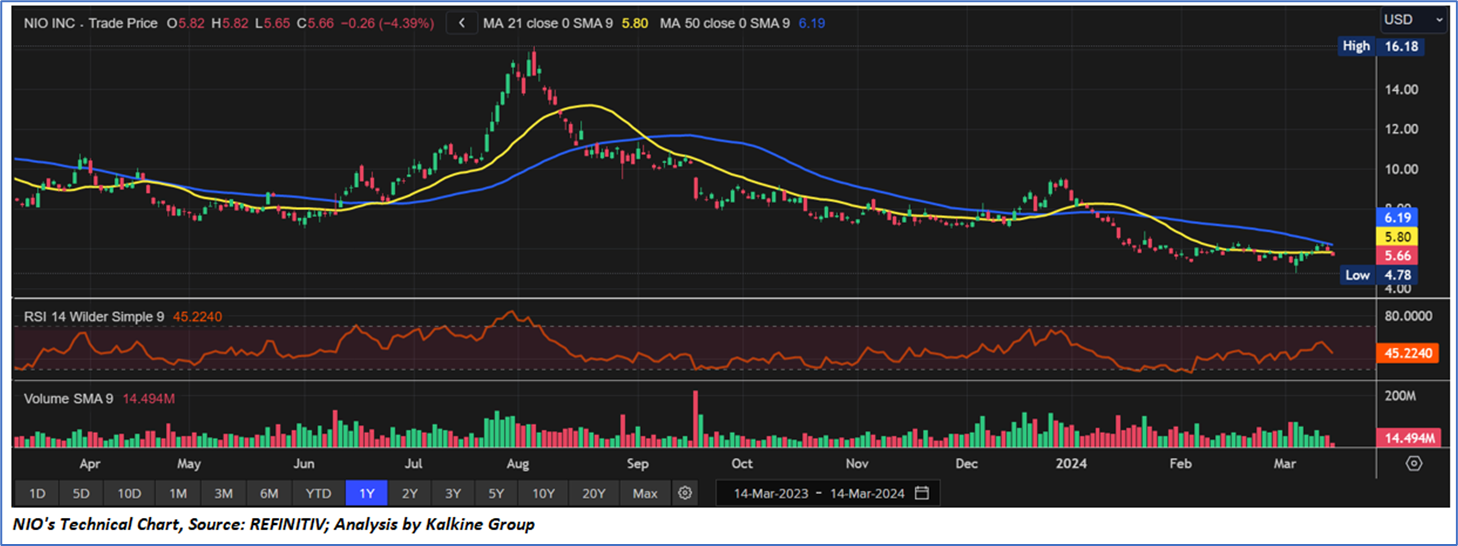This screenshot has height=546, width=1458.
Task: Collapse indicators with the left chevron button
Action: click(x=461, y=22)
